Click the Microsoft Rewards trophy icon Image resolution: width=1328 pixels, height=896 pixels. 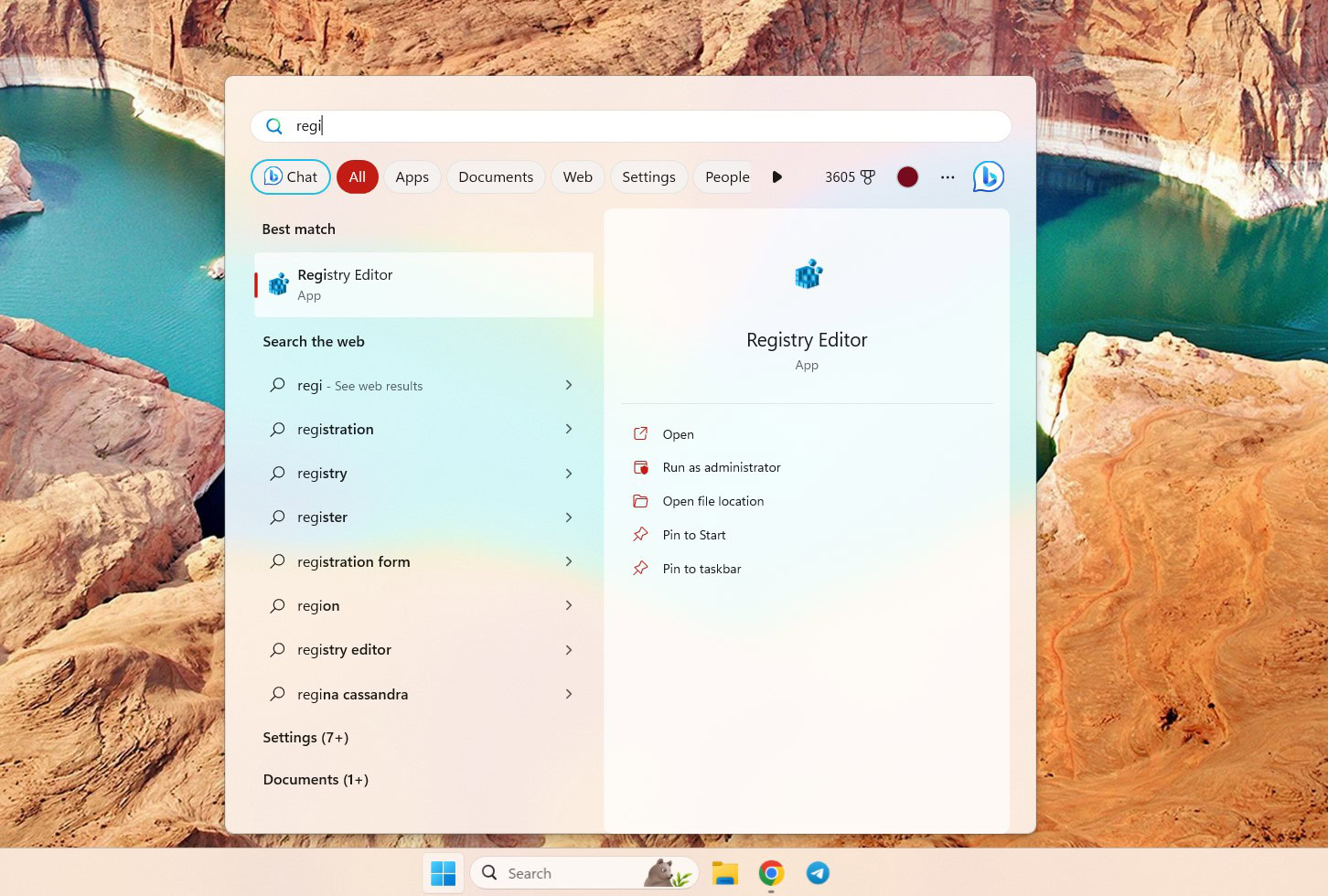(868, 177)
